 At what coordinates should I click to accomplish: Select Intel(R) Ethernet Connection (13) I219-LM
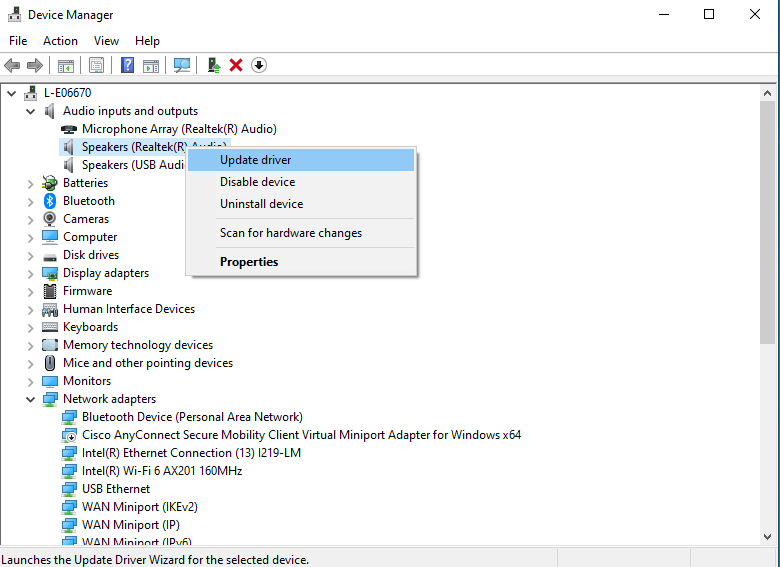(191, 453)
